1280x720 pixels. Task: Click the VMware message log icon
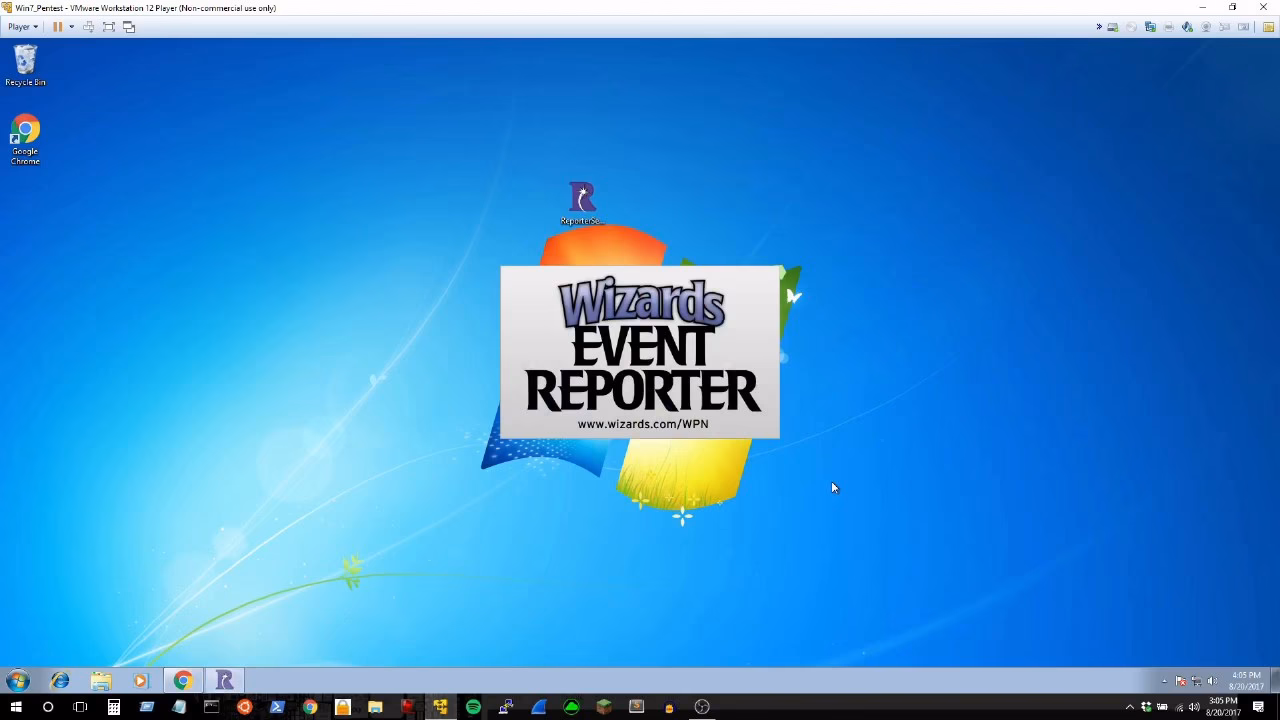point(1268,27)
